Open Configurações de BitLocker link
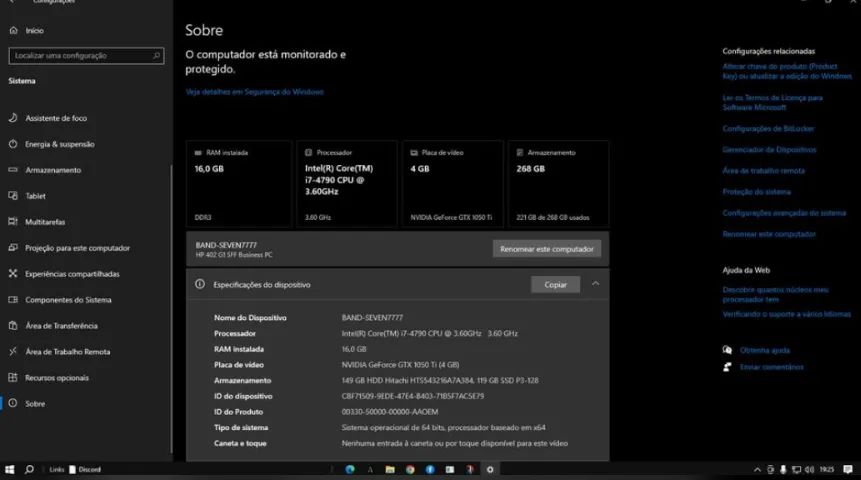The width and height of the screenshot is (861, 480). pos(768,129)
